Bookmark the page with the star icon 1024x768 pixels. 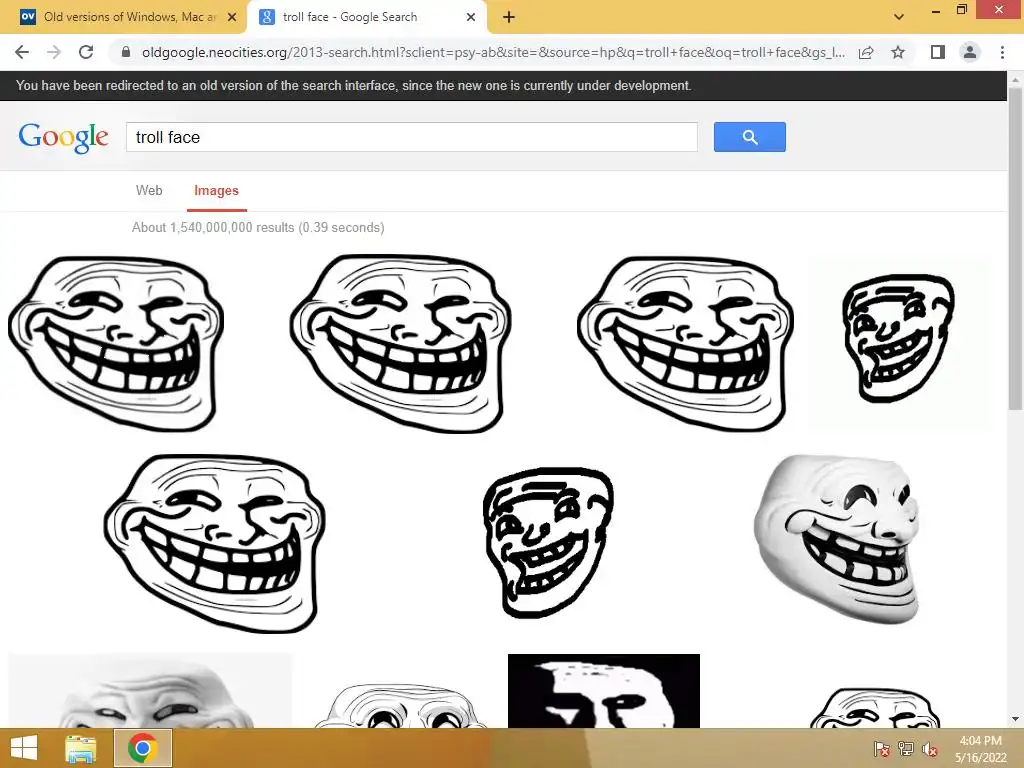pos(898,52)
